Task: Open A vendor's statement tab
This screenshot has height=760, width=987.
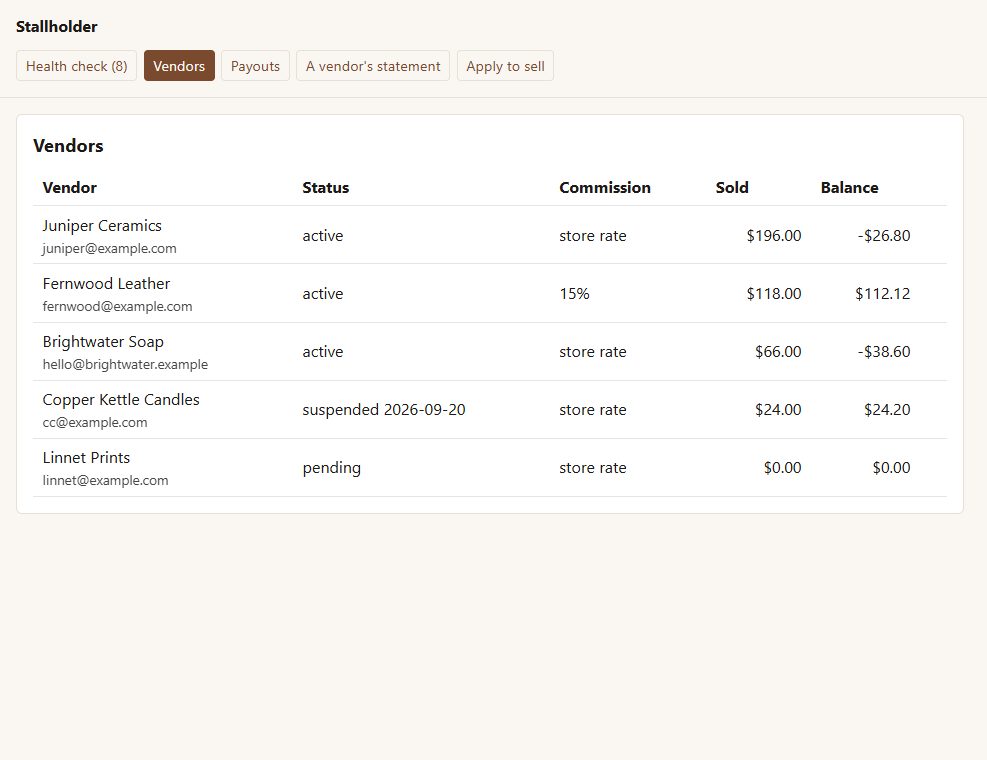Action: tap(373, 66)
